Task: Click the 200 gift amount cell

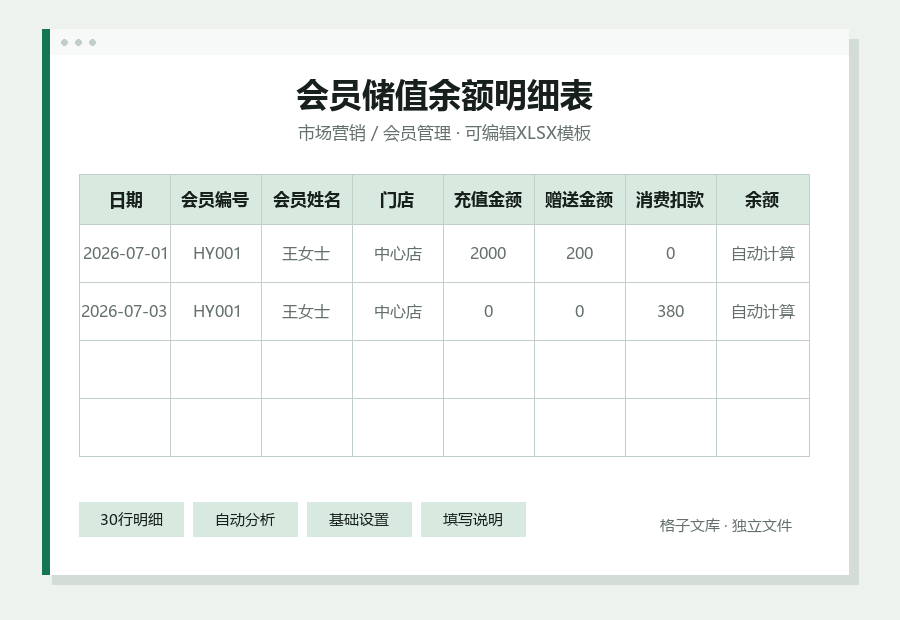Action: coord(580,253)
